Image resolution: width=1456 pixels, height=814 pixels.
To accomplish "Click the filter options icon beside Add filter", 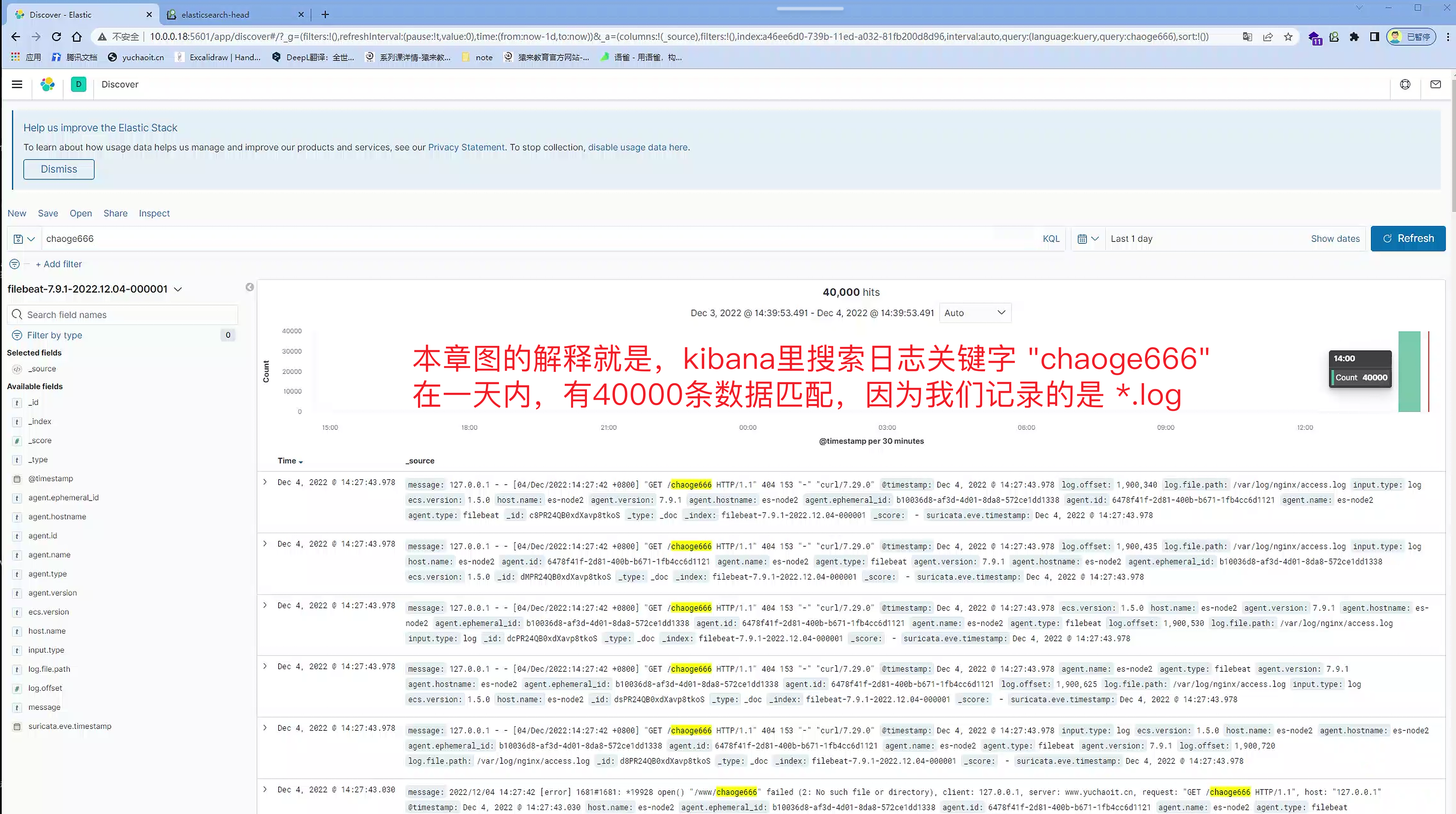I will click(x=14, y=264).
